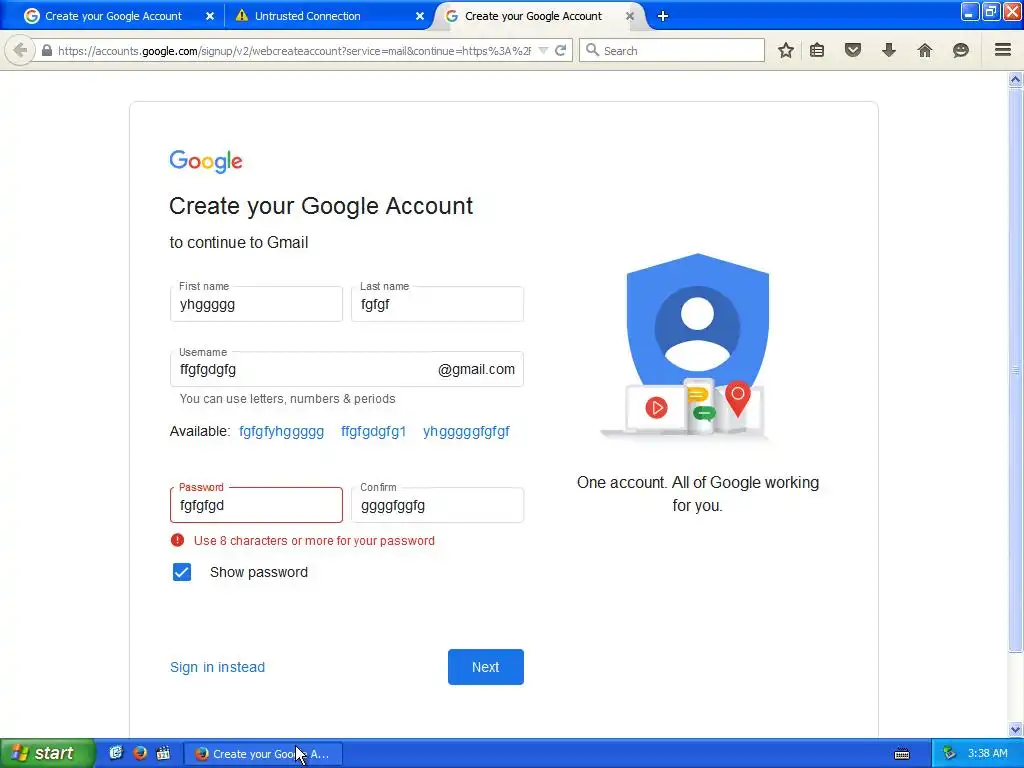
Task: Click into the Password field
Action: [x=256, y=505]
